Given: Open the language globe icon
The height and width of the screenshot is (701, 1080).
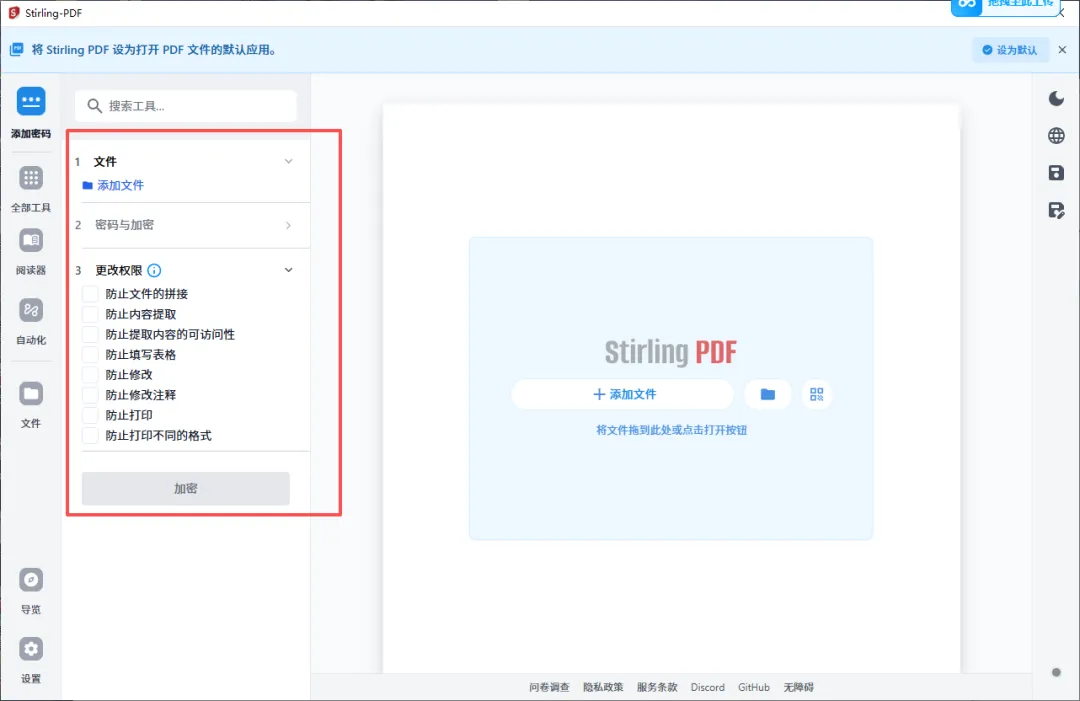Looking at the screenshot, I should click(x=1056, y=136).
